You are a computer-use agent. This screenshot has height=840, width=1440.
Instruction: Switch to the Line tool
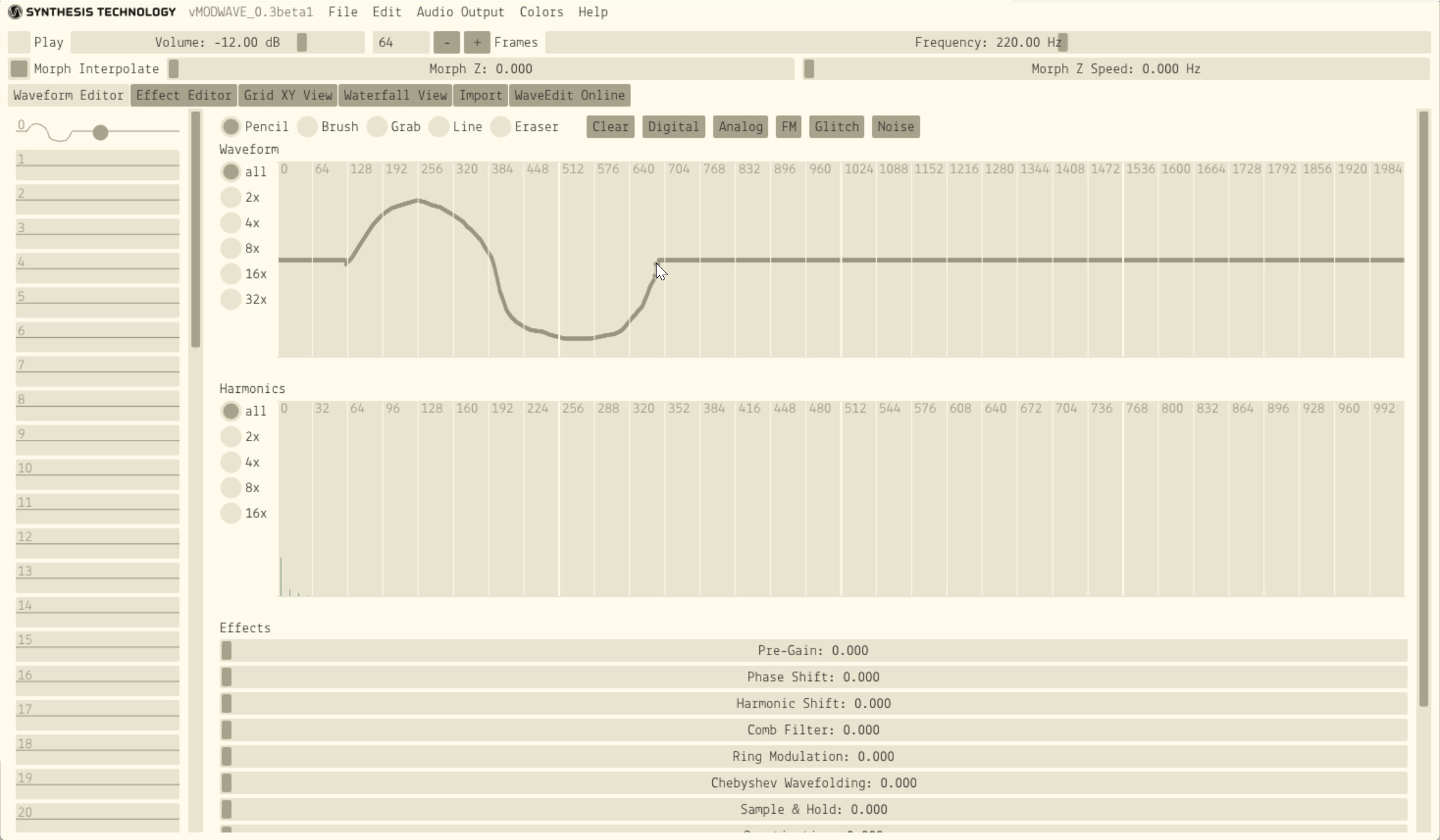439,127
